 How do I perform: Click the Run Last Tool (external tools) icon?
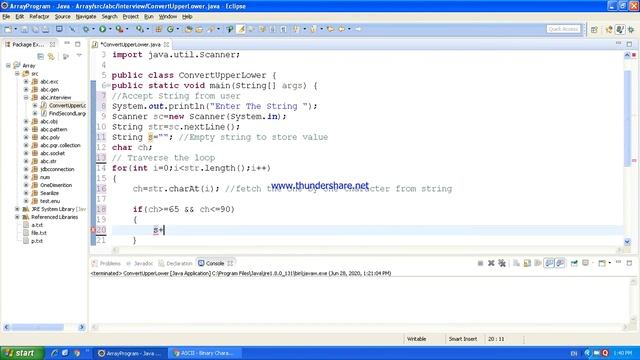pyautogui.click(x=119, y=29)
